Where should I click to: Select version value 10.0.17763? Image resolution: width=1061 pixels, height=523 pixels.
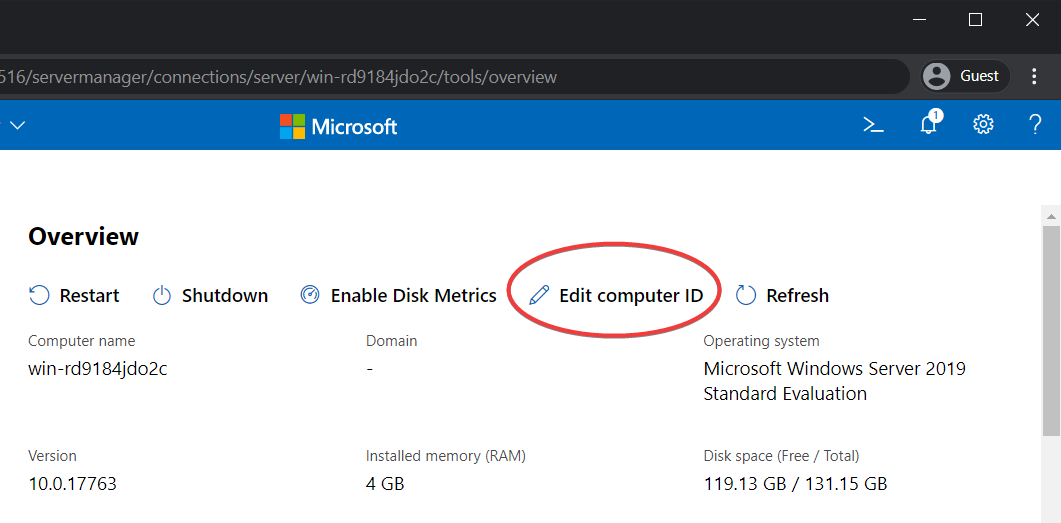[x=72, y=484]
